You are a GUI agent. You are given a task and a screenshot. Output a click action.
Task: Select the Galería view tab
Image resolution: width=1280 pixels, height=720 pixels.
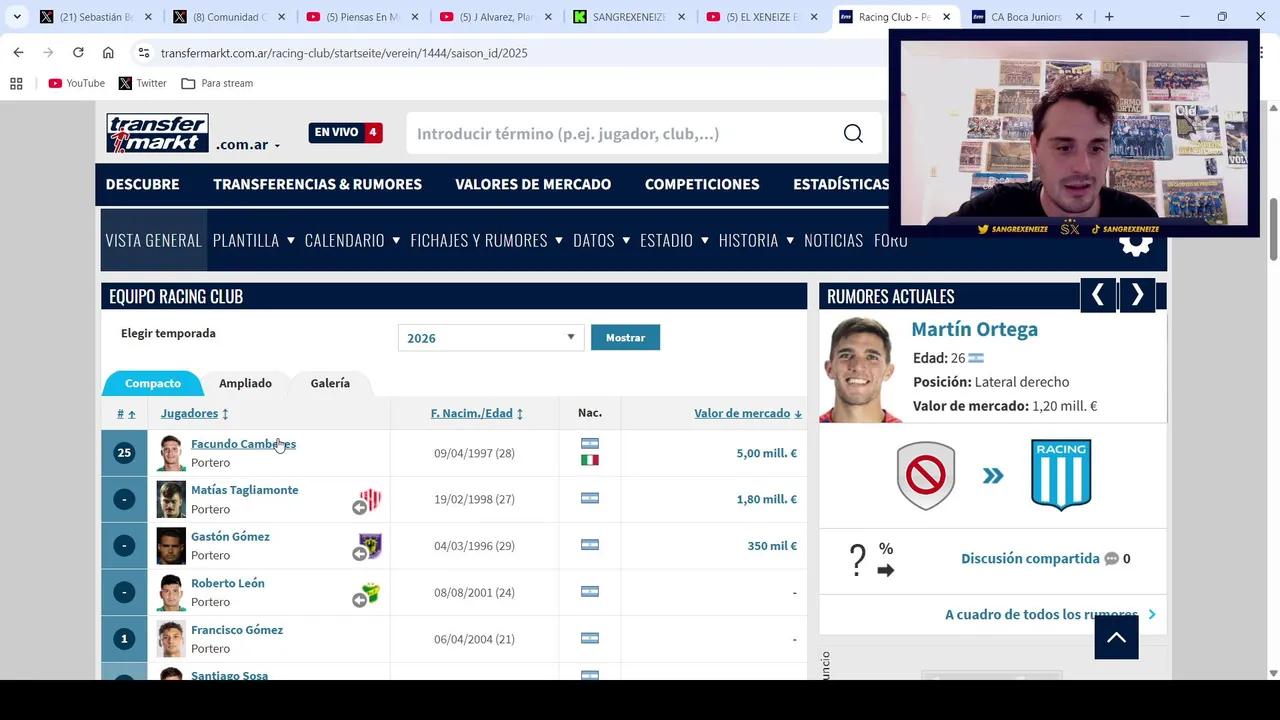tap(330, 383)
